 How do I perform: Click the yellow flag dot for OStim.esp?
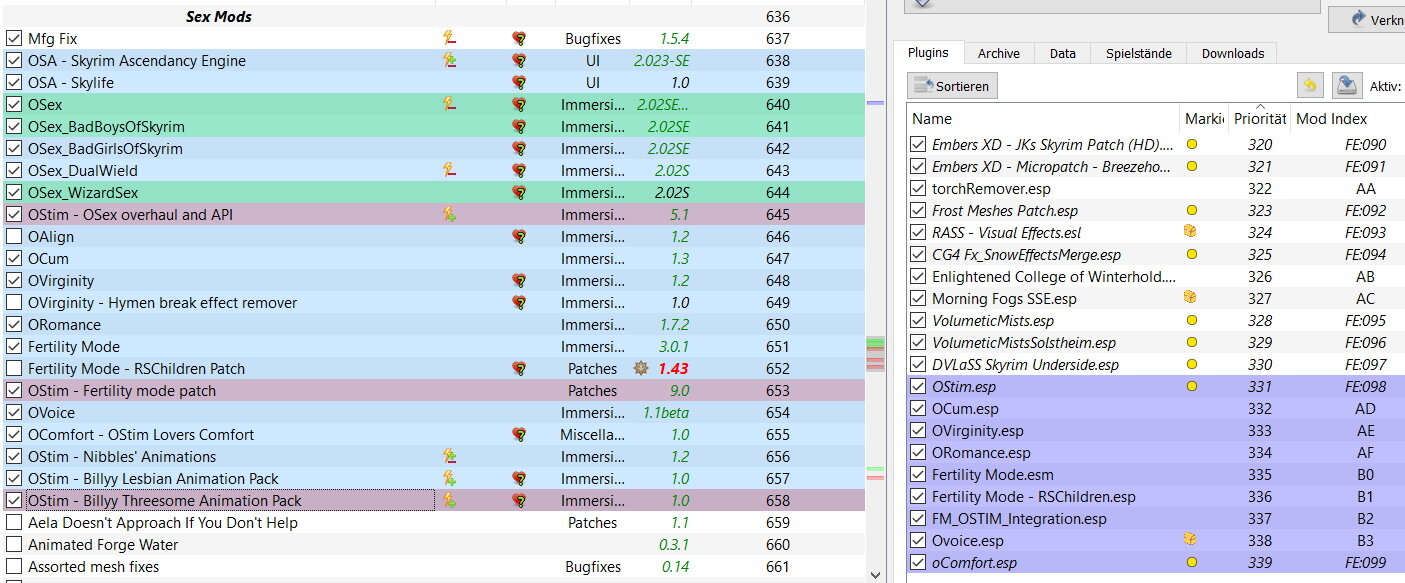[x=1191, y=387]
